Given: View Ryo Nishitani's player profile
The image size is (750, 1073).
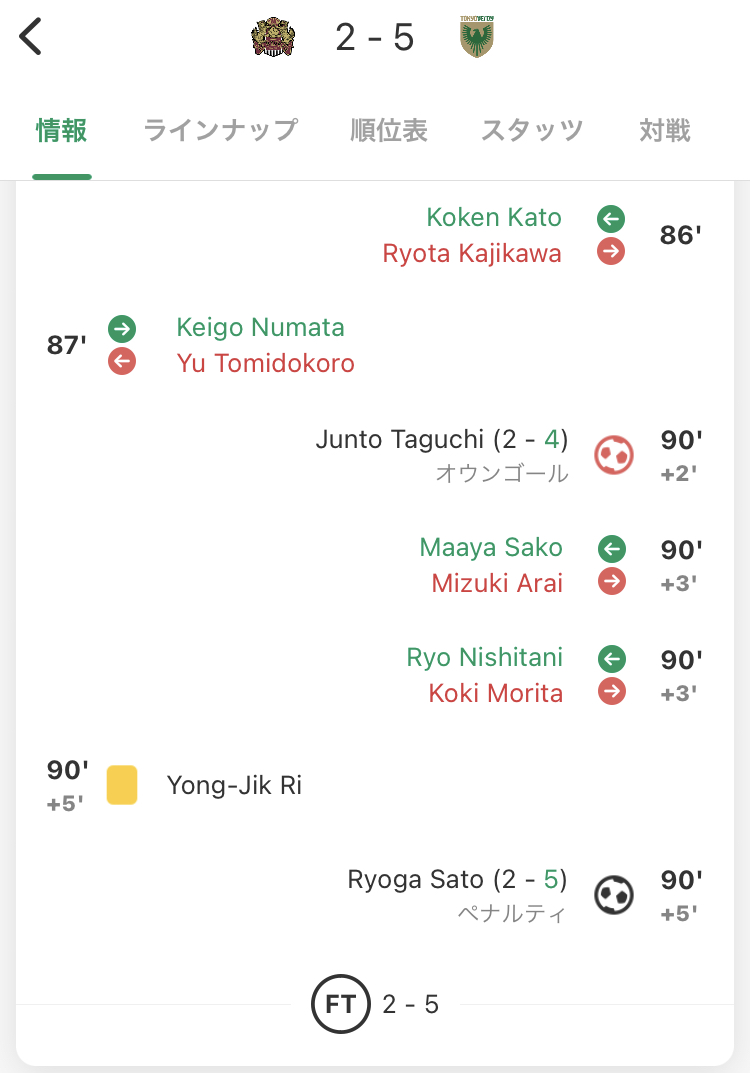Looking at the screenshot, I should click(x=484, y=658).
